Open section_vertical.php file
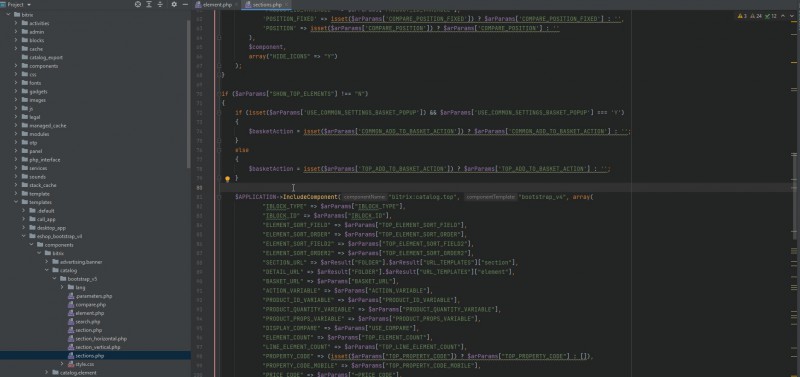 tap(94, 347)
